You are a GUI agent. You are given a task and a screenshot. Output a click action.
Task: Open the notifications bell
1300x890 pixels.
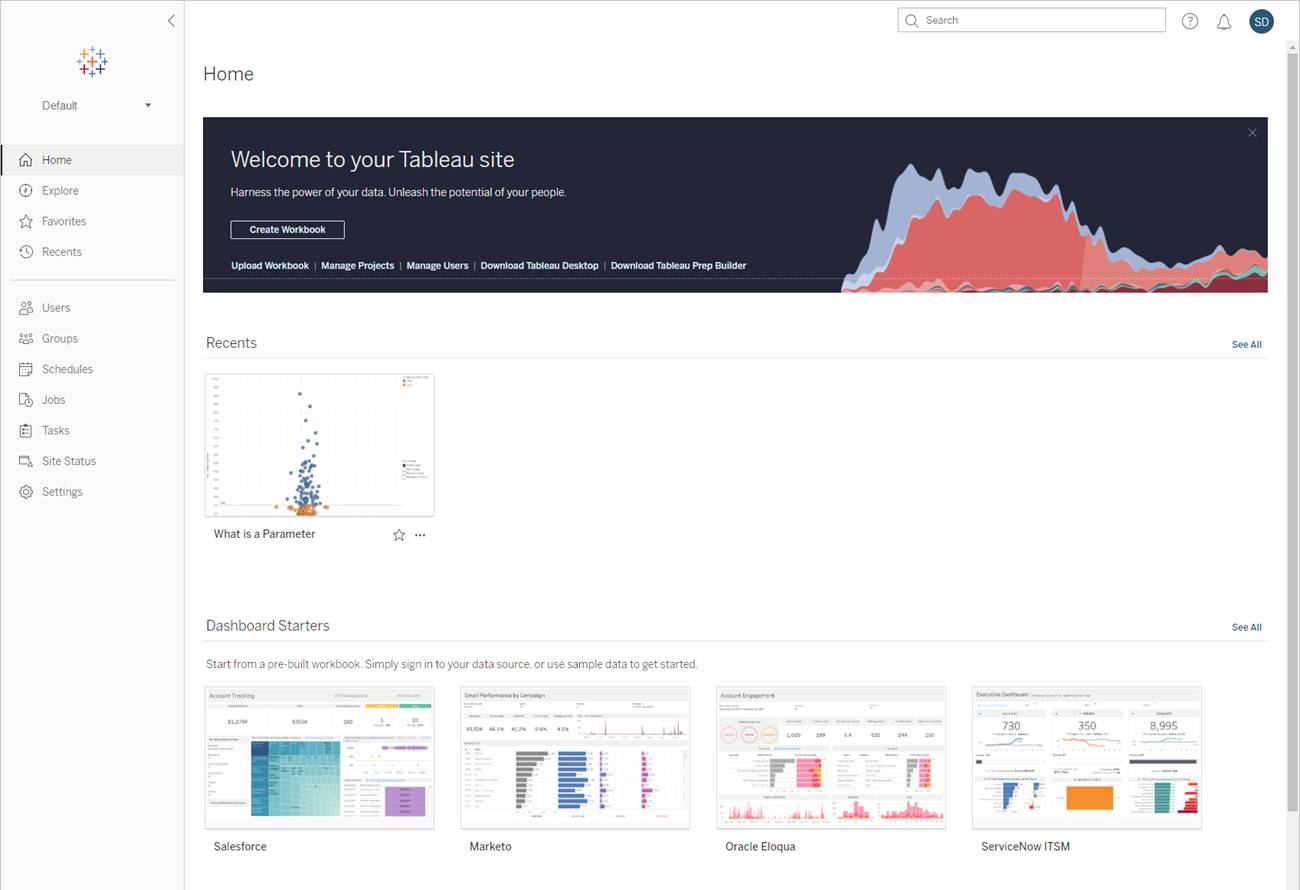click(1224, 20)
